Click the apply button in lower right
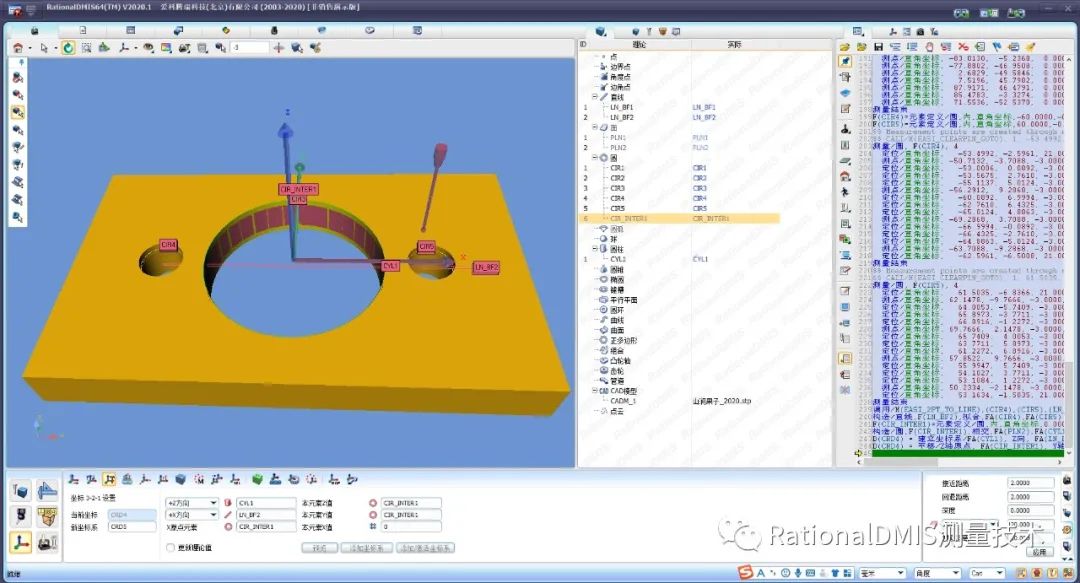This screenshot has width=1080, height=583. [1039, 552]
